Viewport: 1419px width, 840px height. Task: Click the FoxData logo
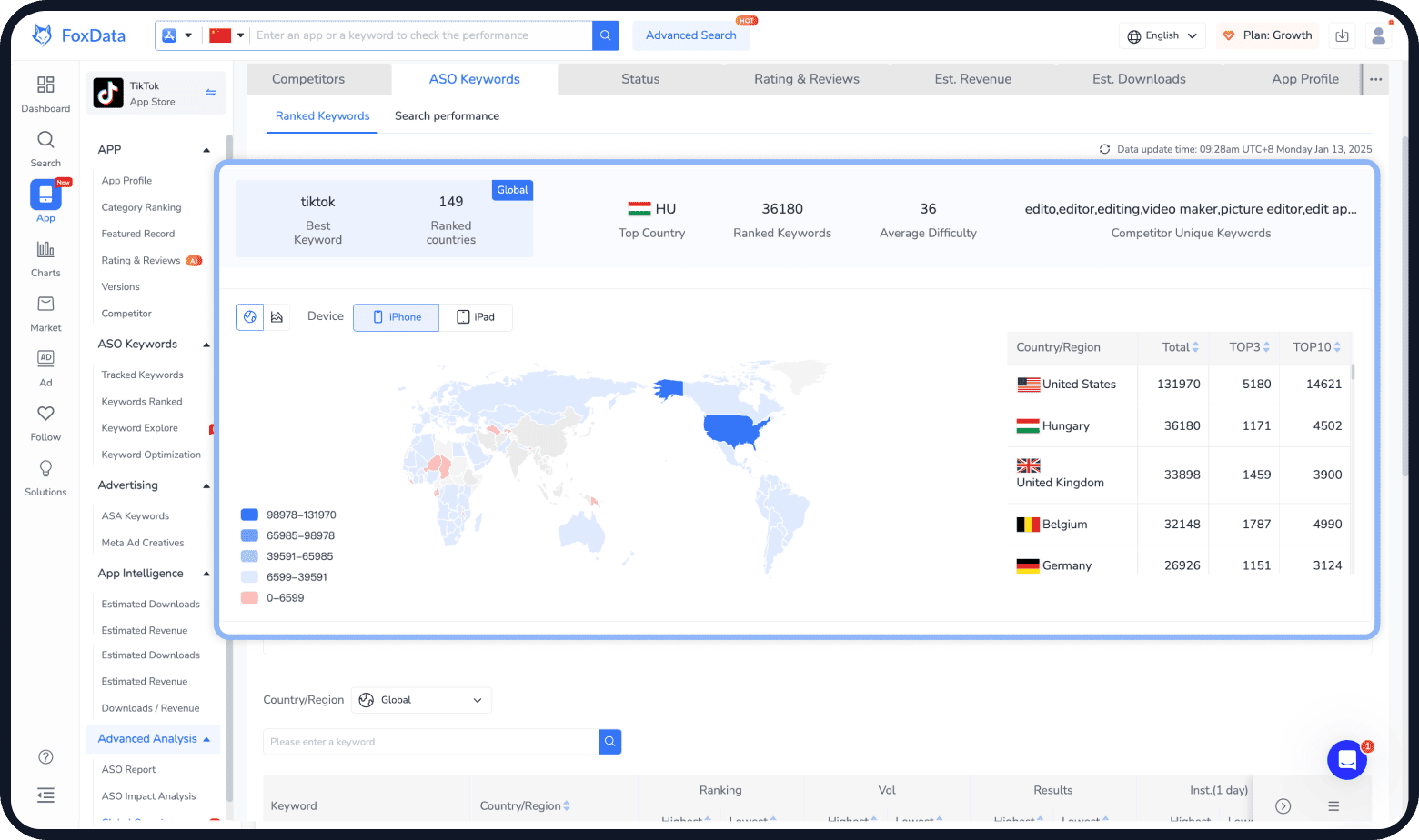pyautogui.click(x=79, y=35)
